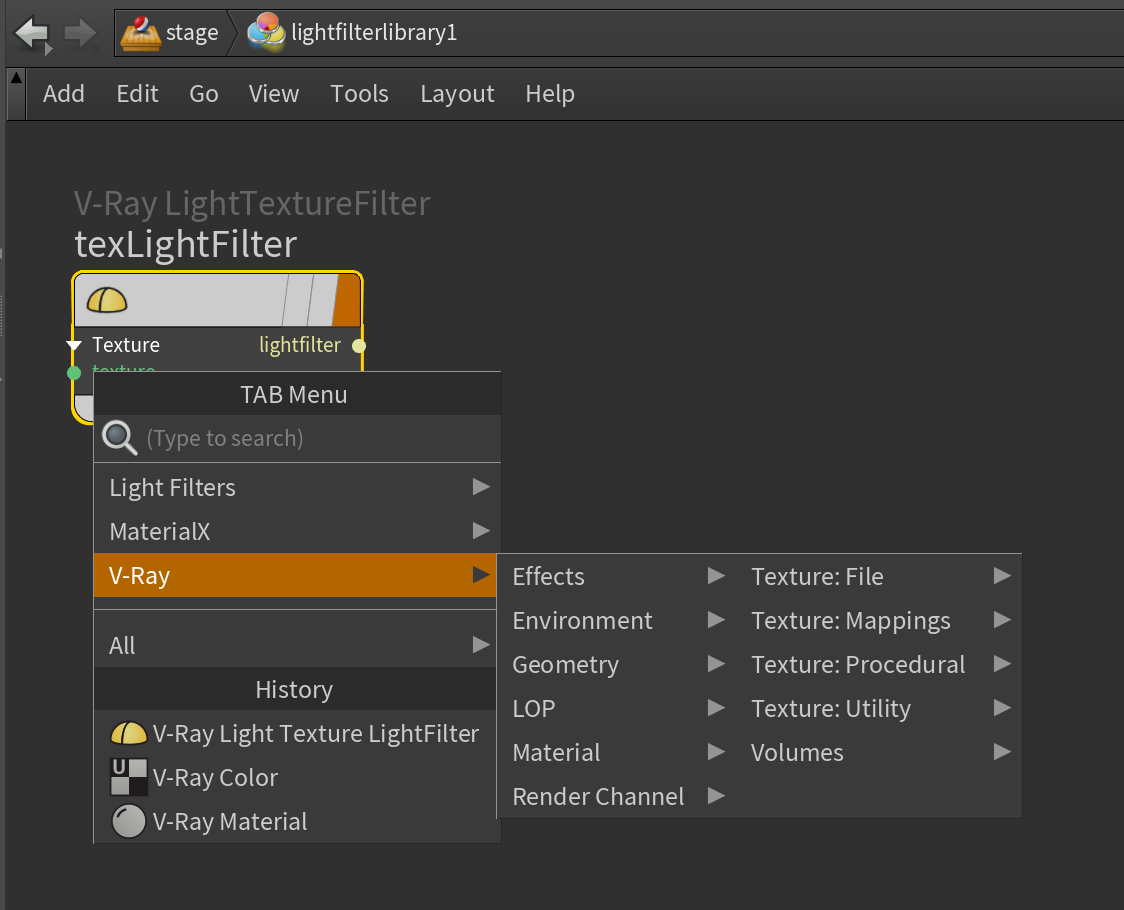Open the Help menu

[550, 94]
